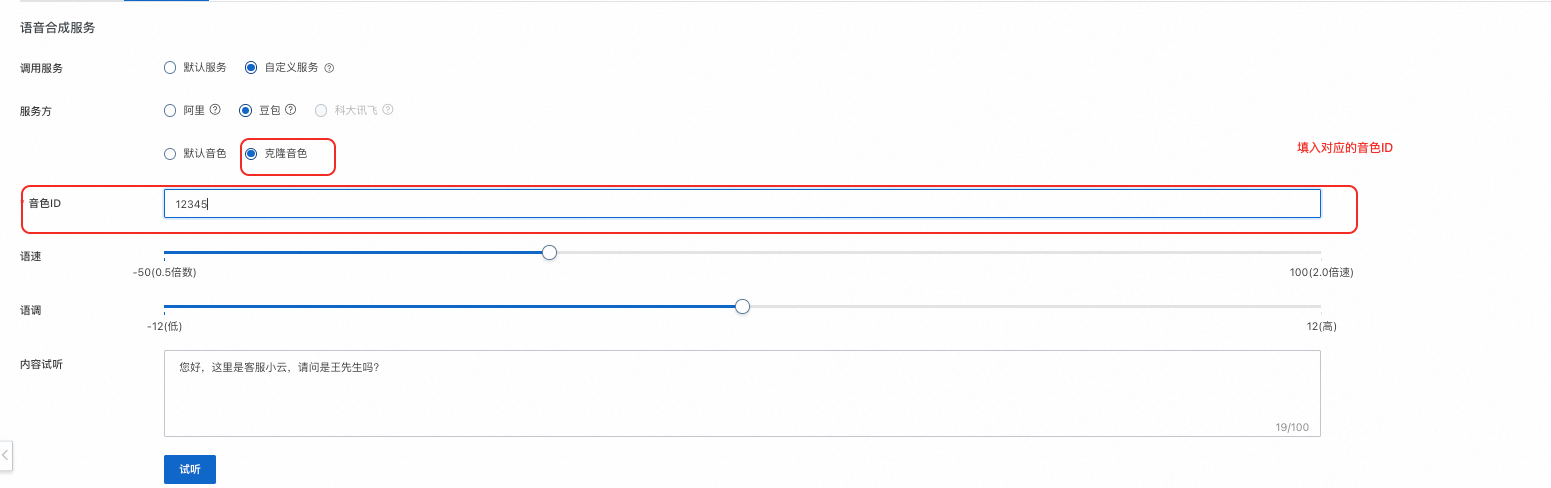Image resolution: width=1551 pixels, height=488 pixels.
Task: Choose 阿里 as service provider
Action: pos(170,110)
